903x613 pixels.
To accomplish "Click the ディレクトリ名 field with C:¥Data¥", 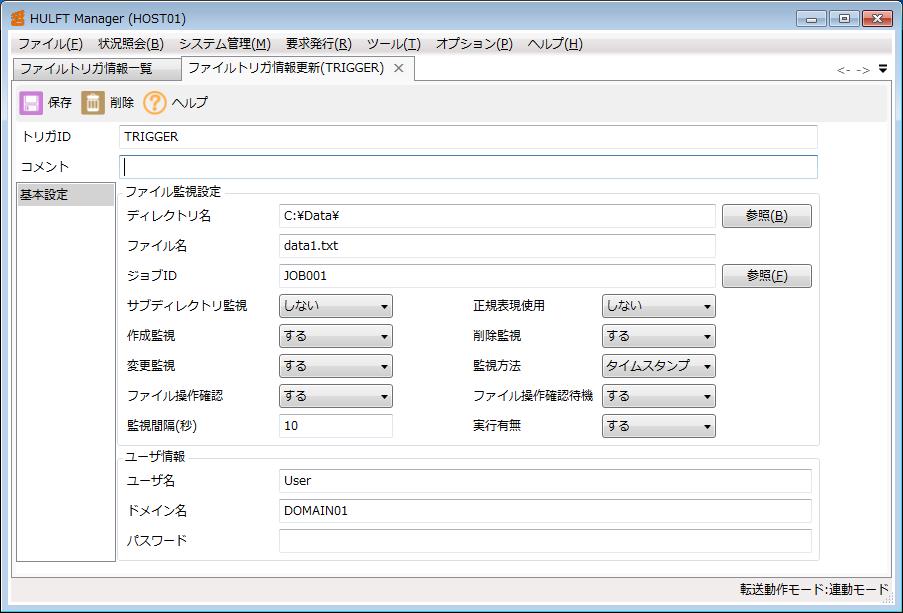I will tap(498, 216).
